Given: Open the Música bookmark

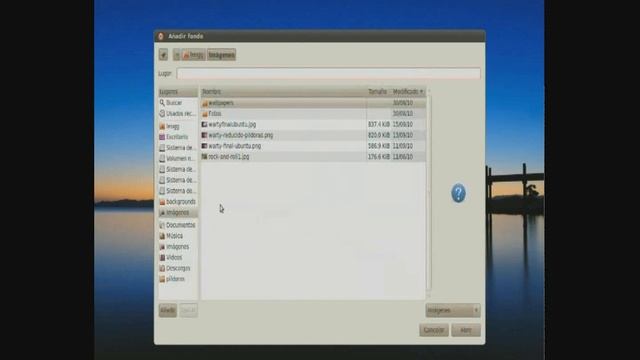Looking at the screenshot, I should point(178,236).
